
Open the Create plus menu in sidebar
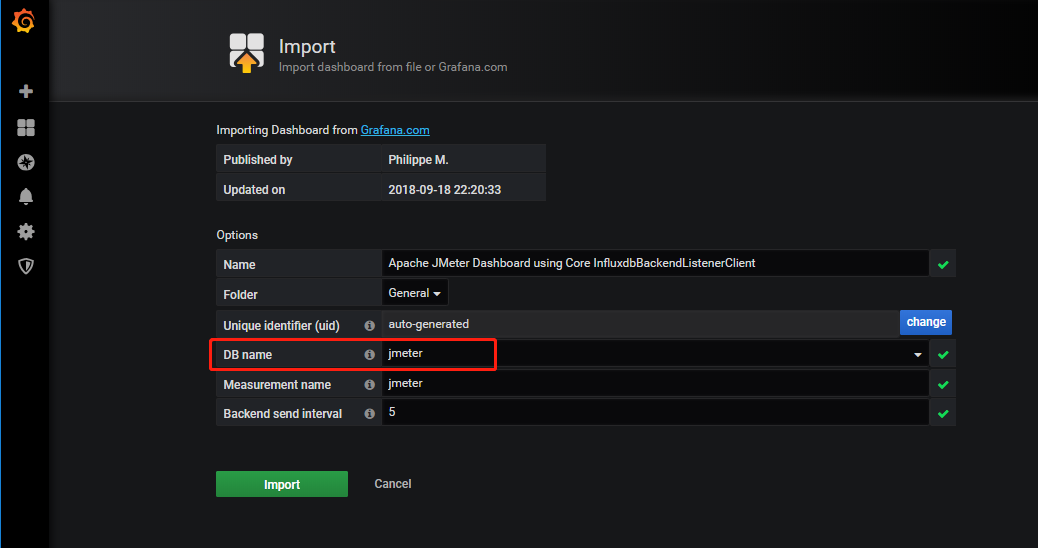pyautogui.click(x=26, y=91)
